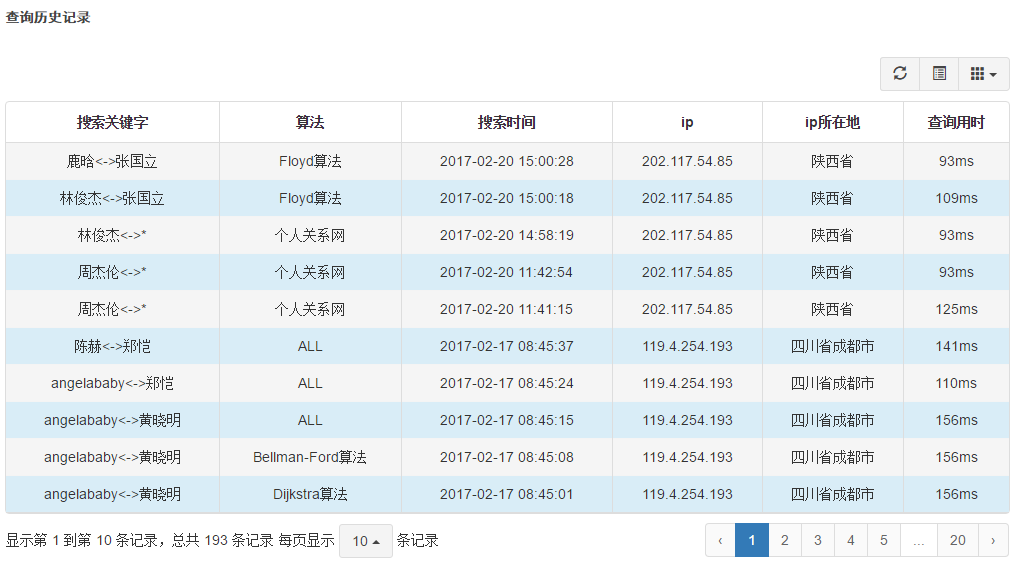
Task: Click the Bellman-Ford算法 cell
Action: pyautogui.click(x=310, y=458)
